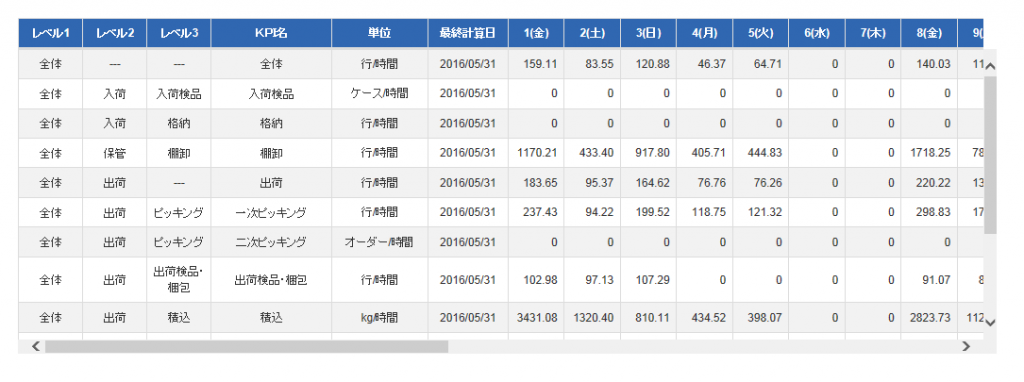This screenshot has height=382, width=1024.
Task: Select the 3(日) column header
Action: pos(648,33)
